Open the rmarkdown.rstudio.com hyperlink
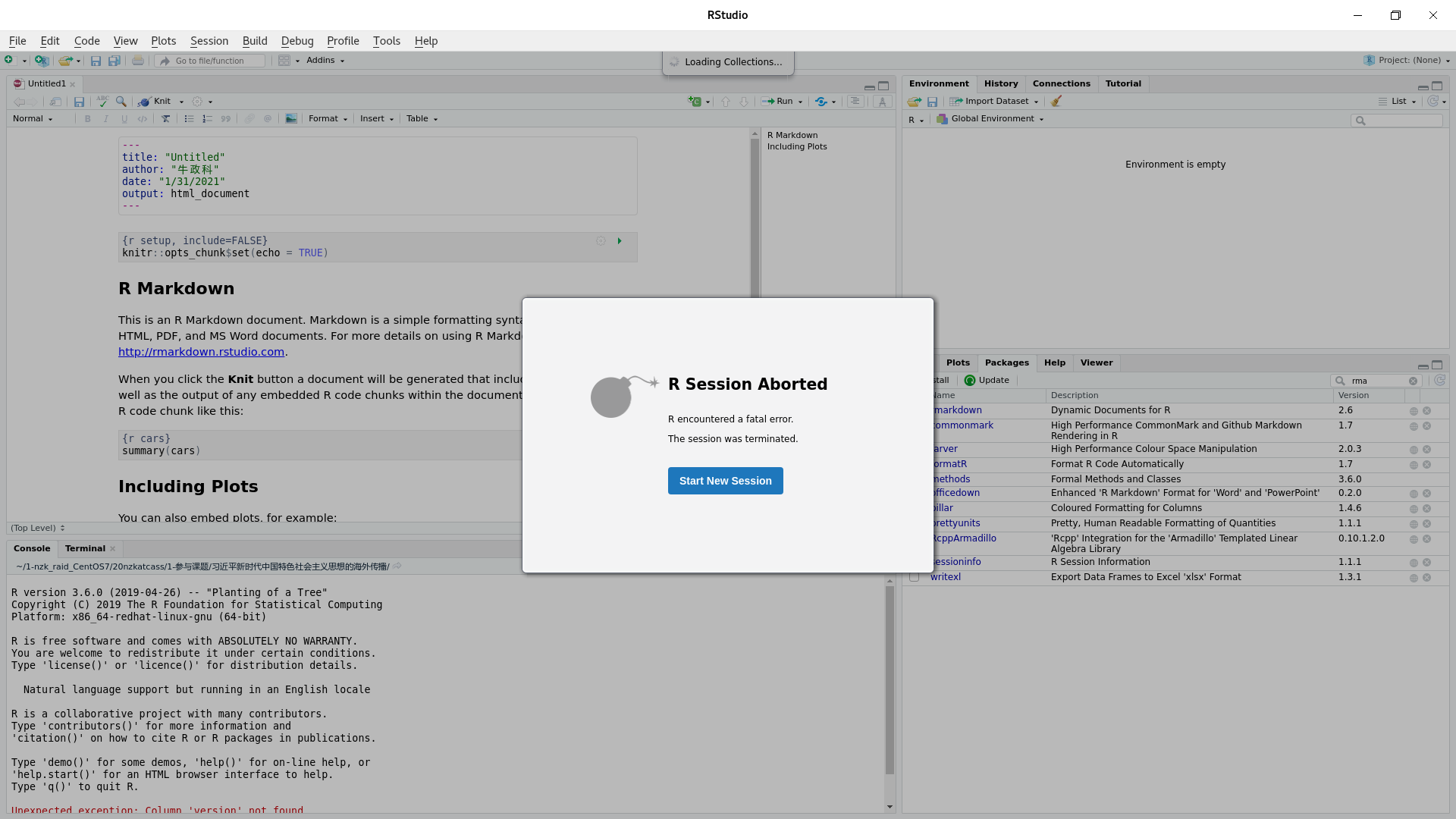 (x=201, y=351)
